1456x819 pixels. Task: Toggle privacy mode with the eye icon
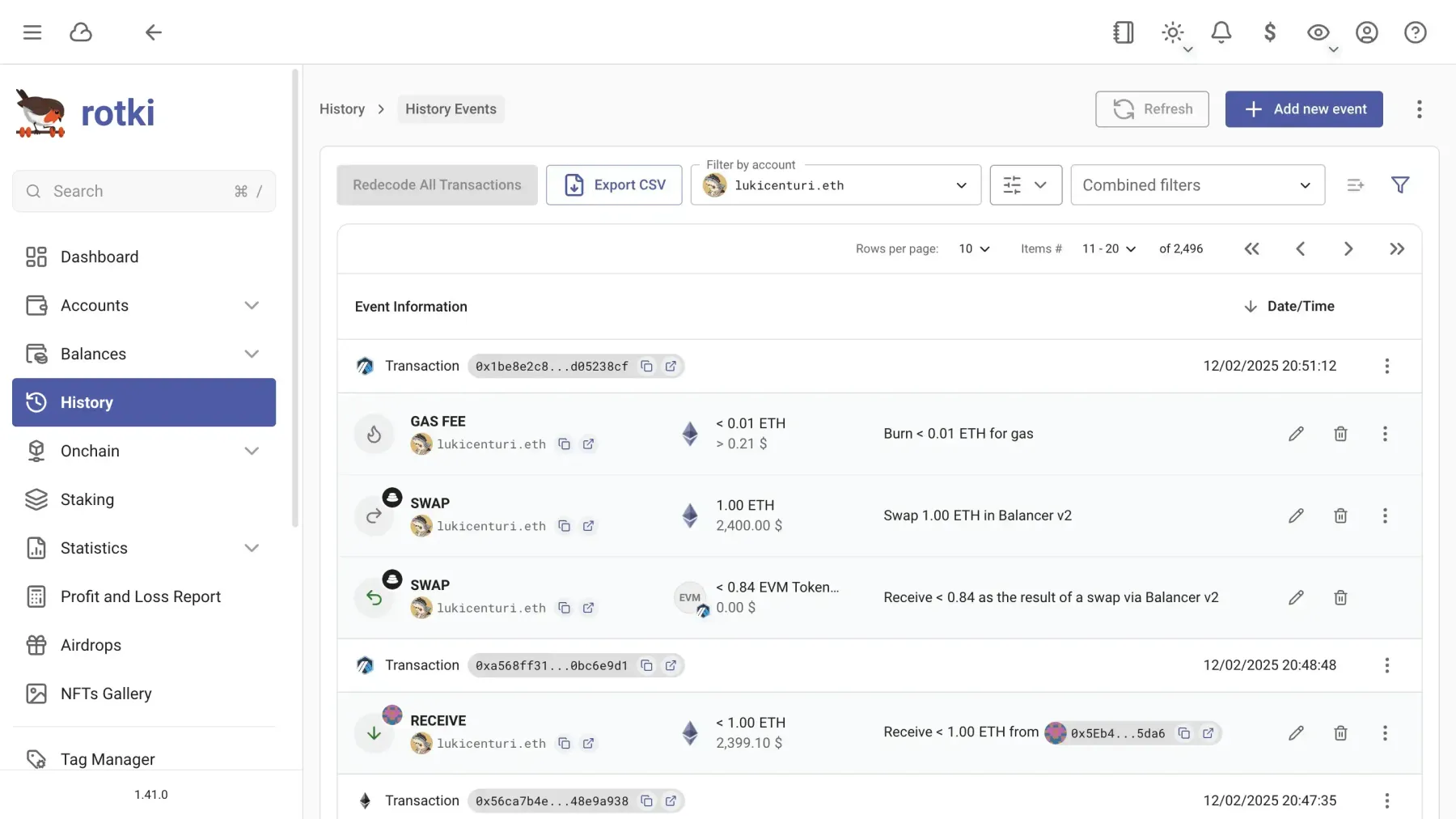pos(1318,32)
